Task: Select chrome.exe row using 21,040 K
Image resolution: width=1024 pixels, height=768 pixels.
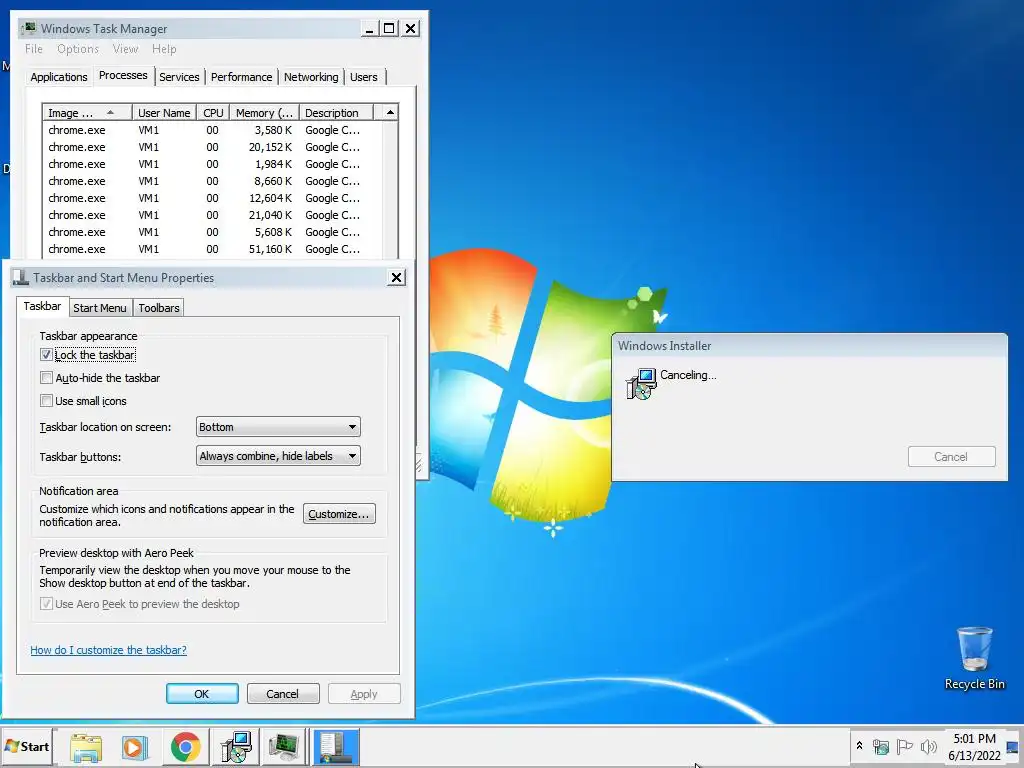Action: pos(212,215)
